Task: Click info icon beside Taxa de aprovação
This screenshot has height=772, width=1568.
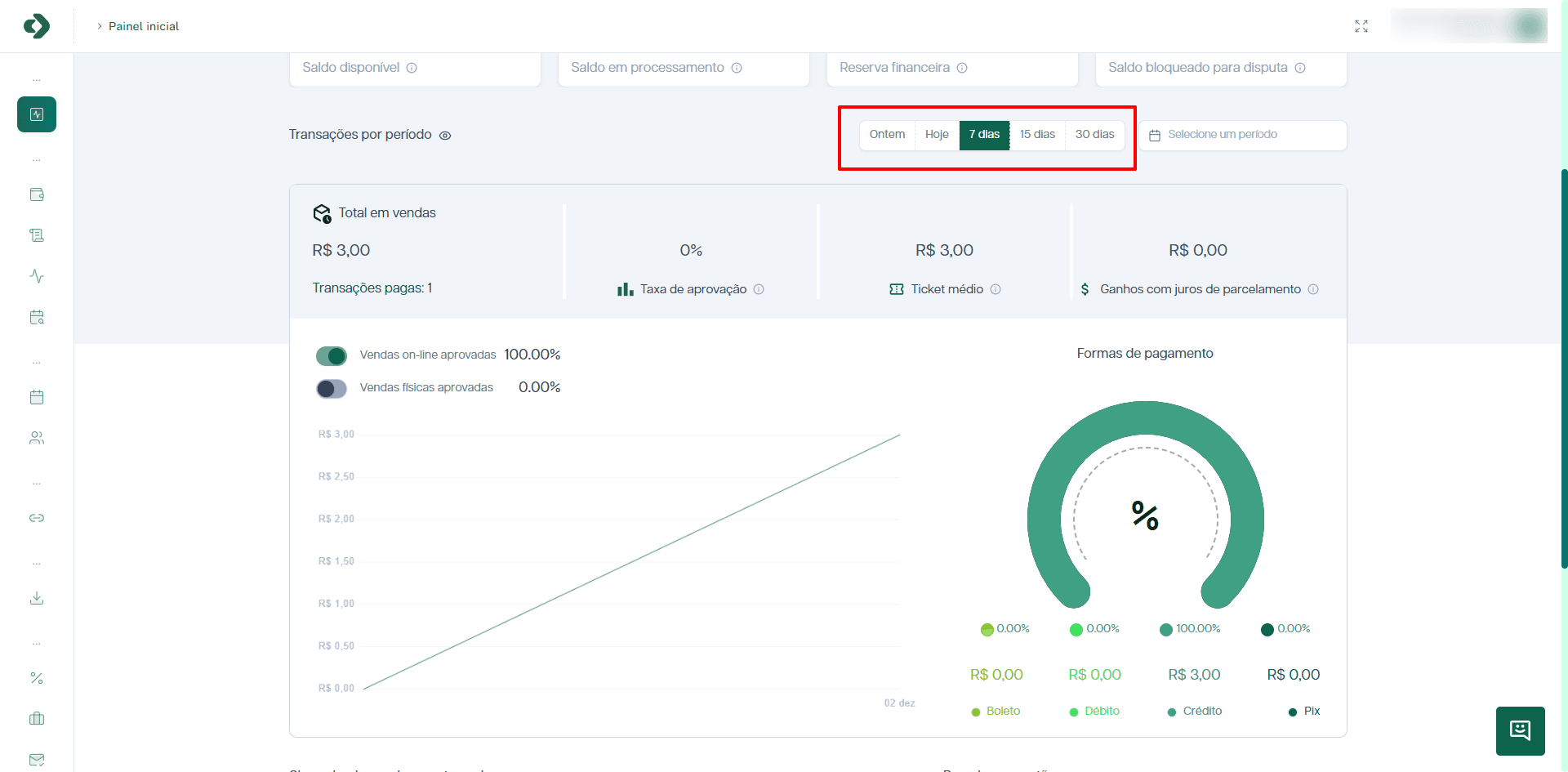Action: tap(759, 289)
